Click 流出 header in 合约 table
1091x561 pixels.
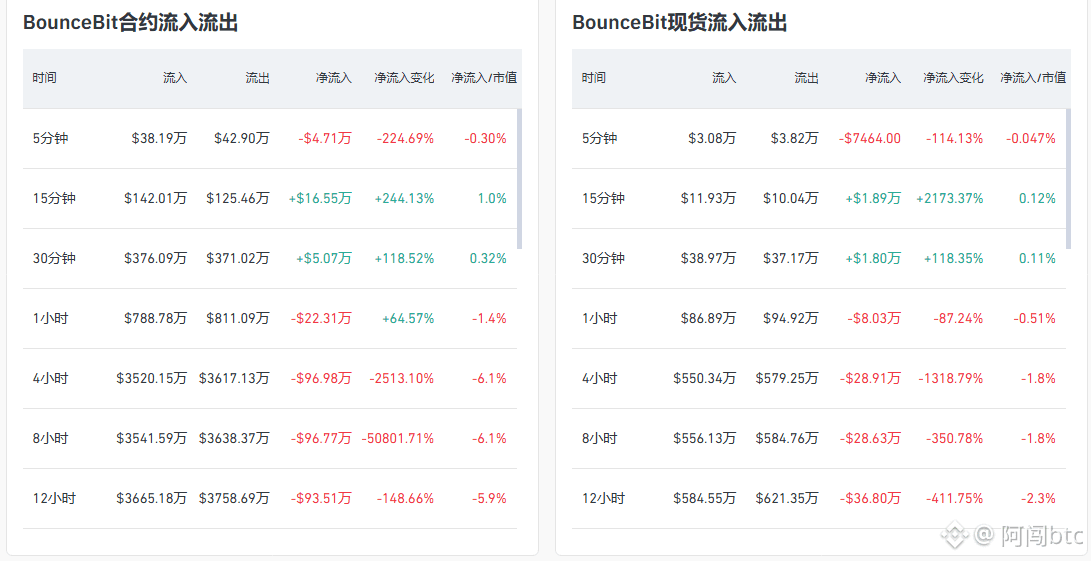(257, 78)
